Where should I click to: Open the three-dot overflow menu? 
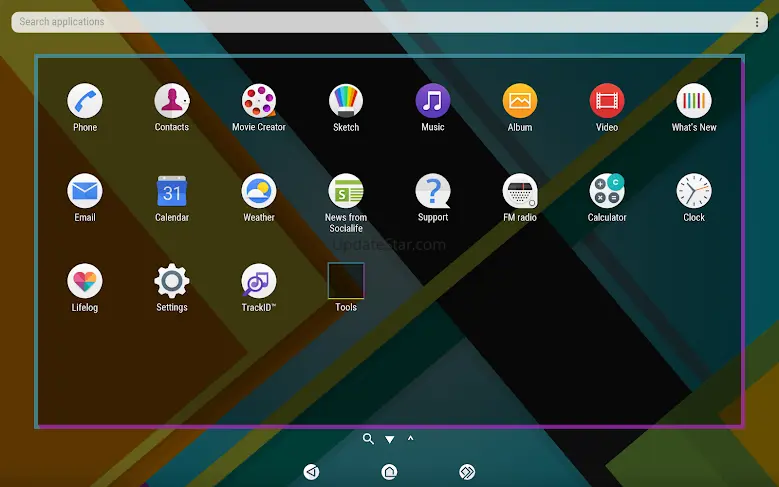click(757, 22)
